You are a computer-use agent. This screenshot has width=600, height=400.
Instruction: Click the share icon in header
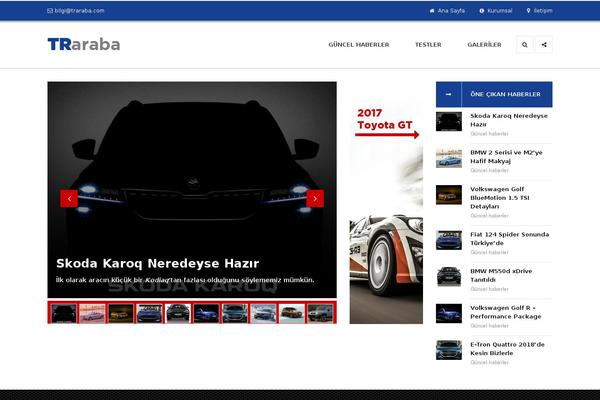coord(544,45)
